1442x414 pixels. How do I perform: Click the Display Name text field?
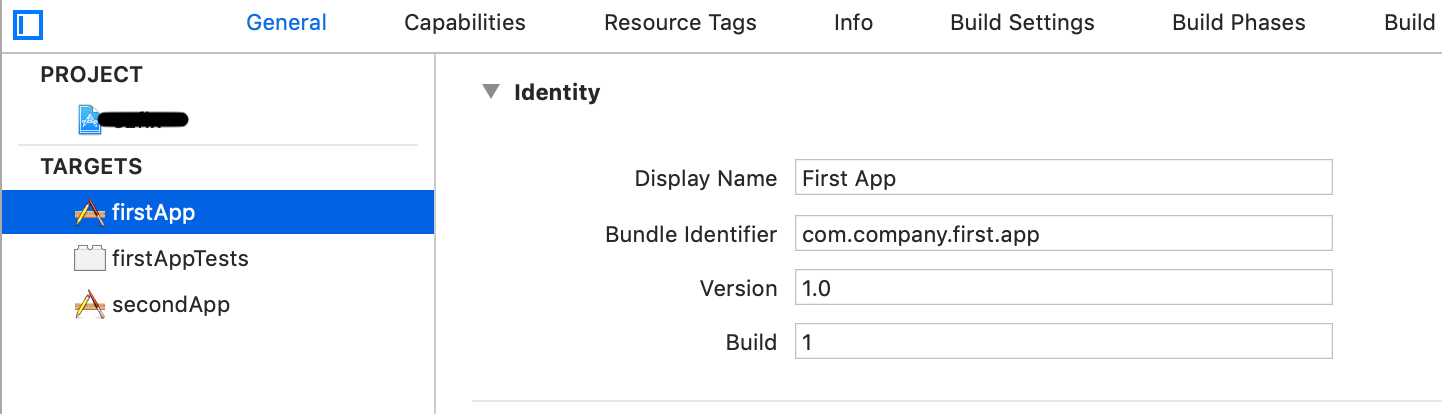tap(1063, 178)
